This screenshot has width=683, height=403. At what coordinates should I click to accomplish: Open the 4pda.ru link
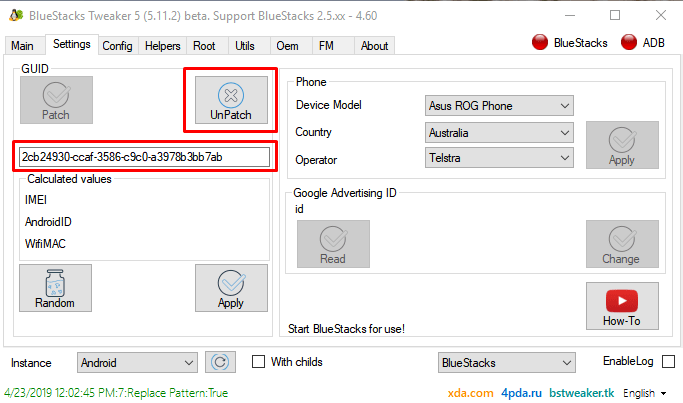point(521,393)
